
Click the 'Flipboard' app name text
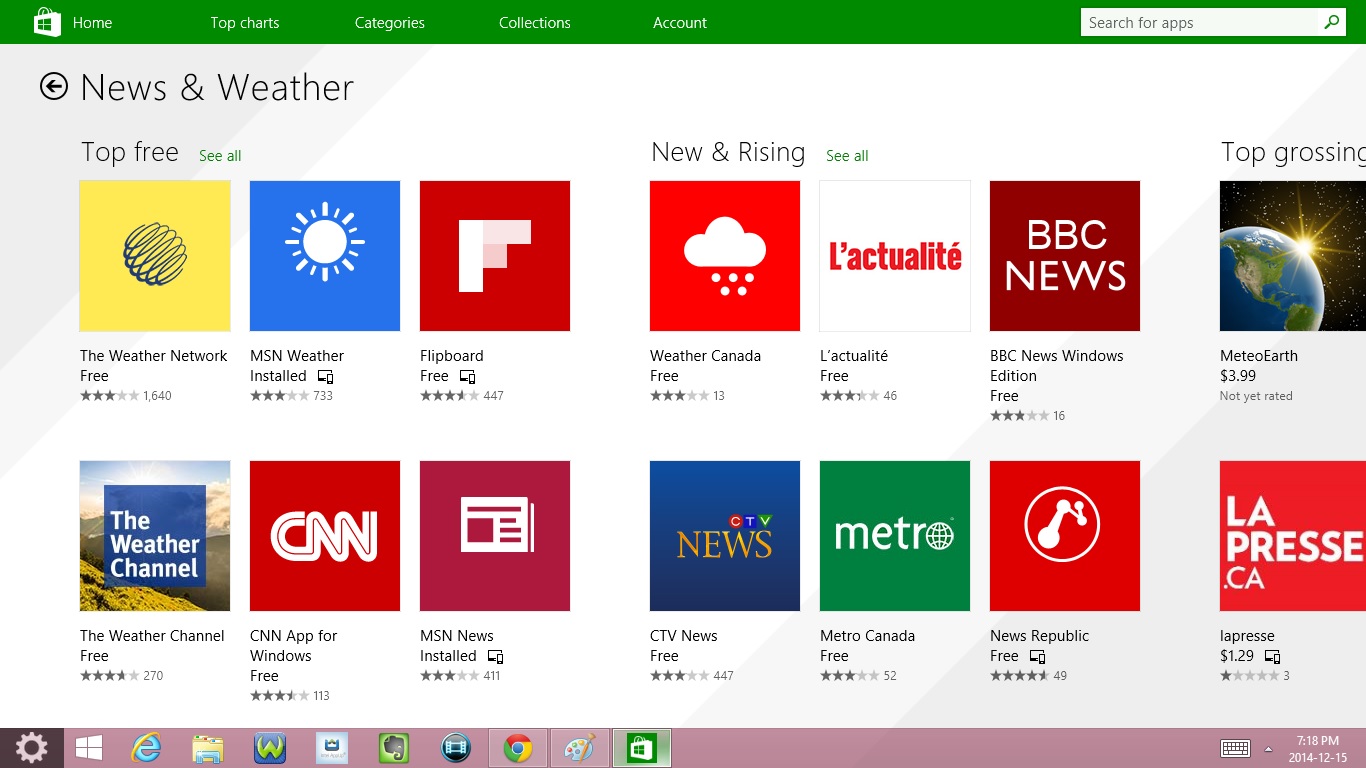452,355
